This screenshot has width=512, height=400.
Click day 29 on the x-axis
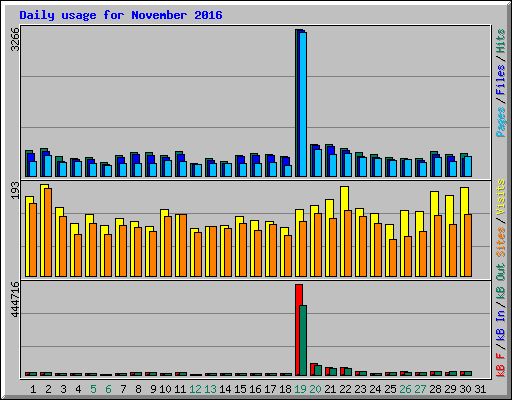pyautogui.click(x=450, y=389)
